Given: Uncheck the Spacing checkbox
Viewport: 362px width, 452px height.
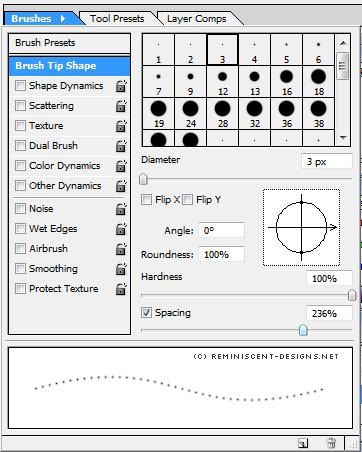Looking at the screenshot, I should coord(146,313).
